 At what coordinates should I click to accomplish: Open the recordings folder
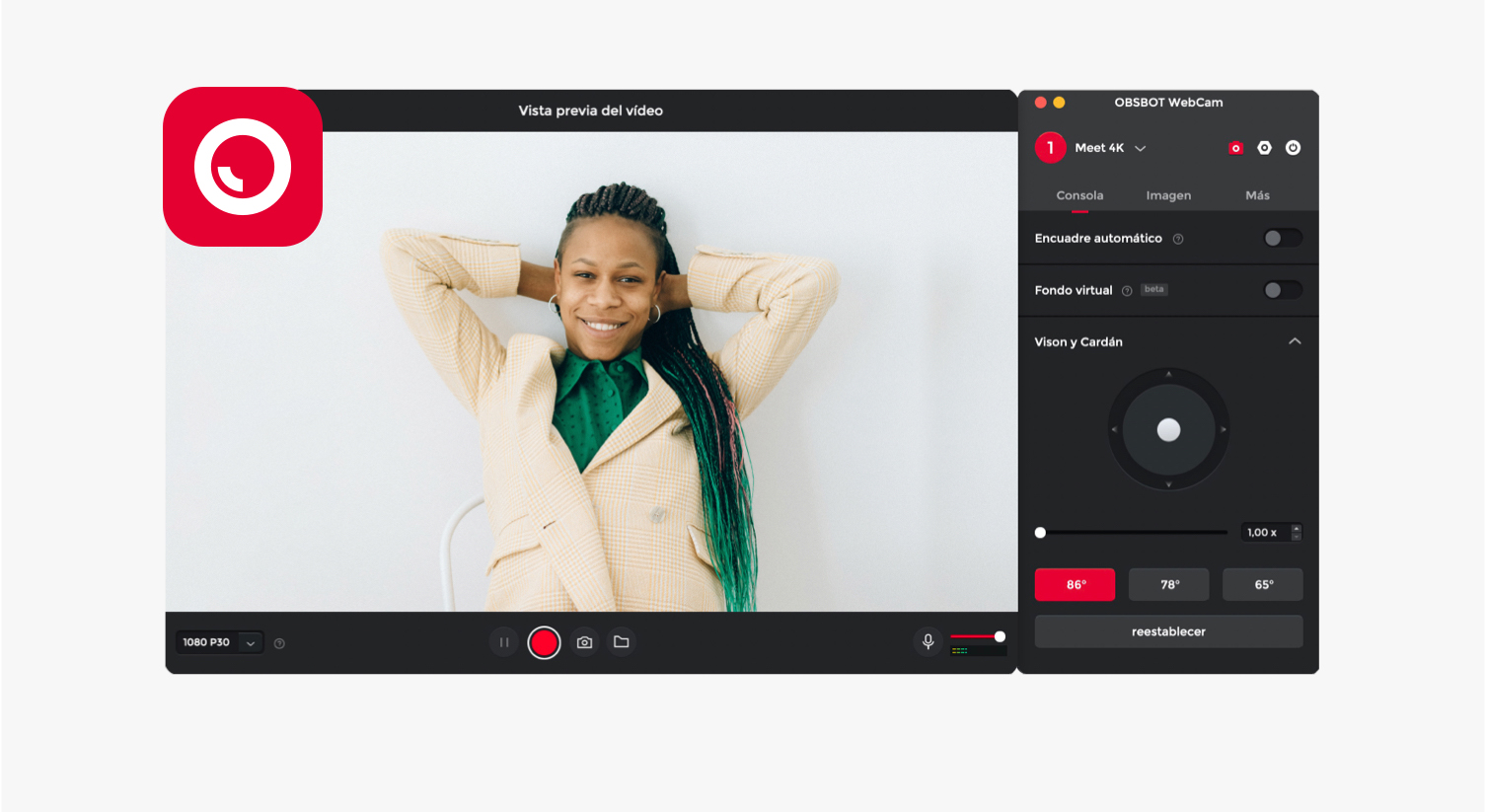[x=622, y=642]
